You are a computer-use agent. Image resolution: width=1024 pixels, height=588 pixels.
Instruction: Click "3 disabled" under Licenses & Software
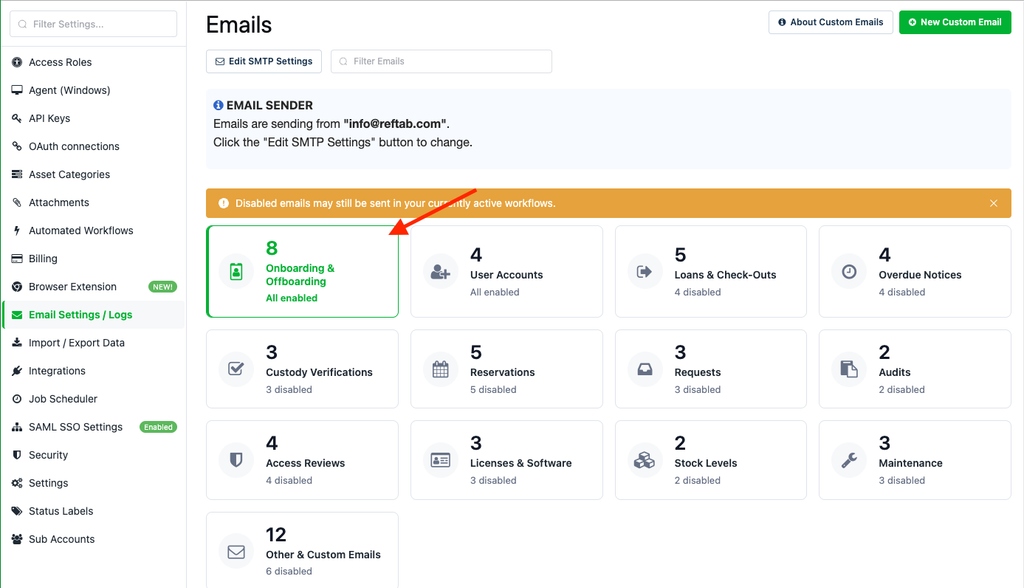(x=493, y=481)
